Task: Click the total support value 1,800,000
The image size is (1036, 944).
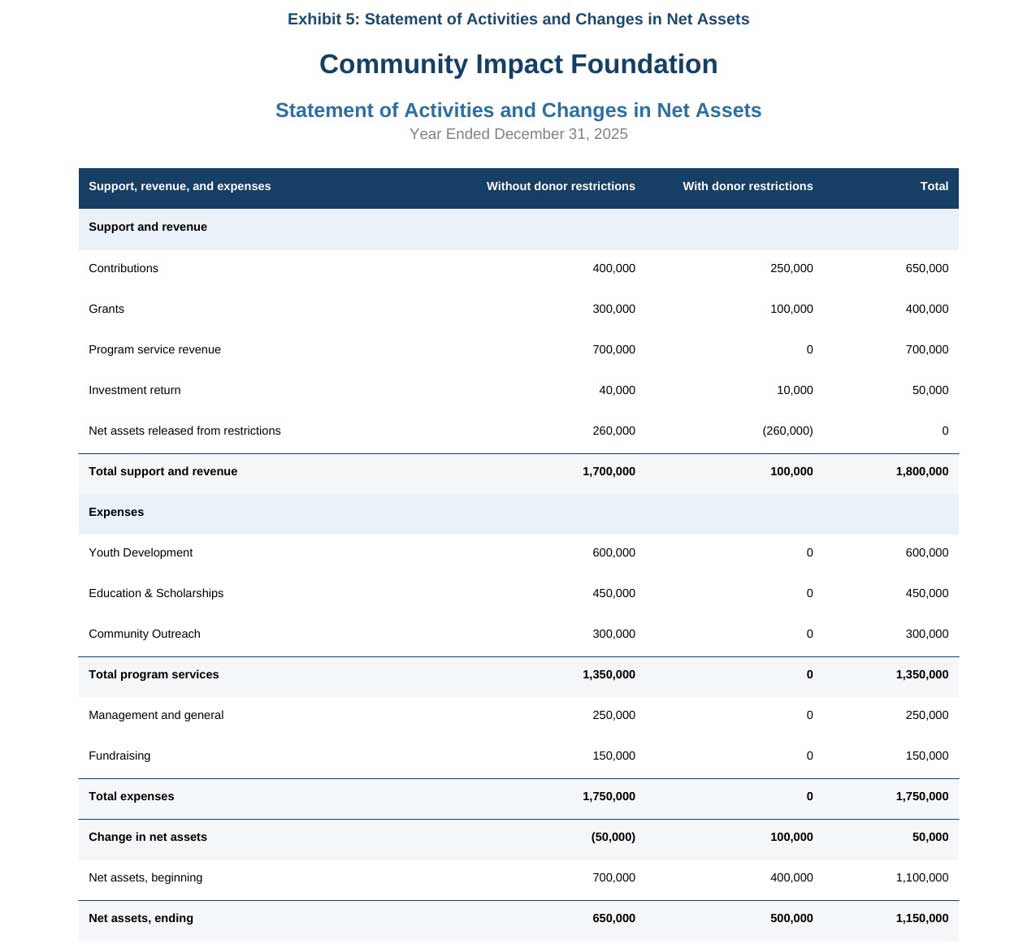Action: (922, 471)
